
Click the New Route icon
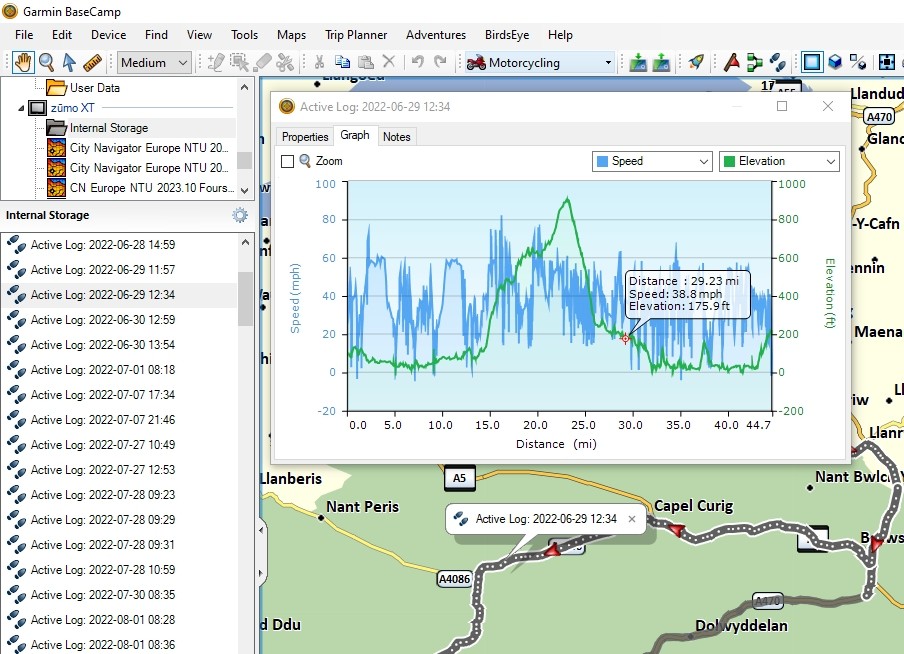pos(755,62)
